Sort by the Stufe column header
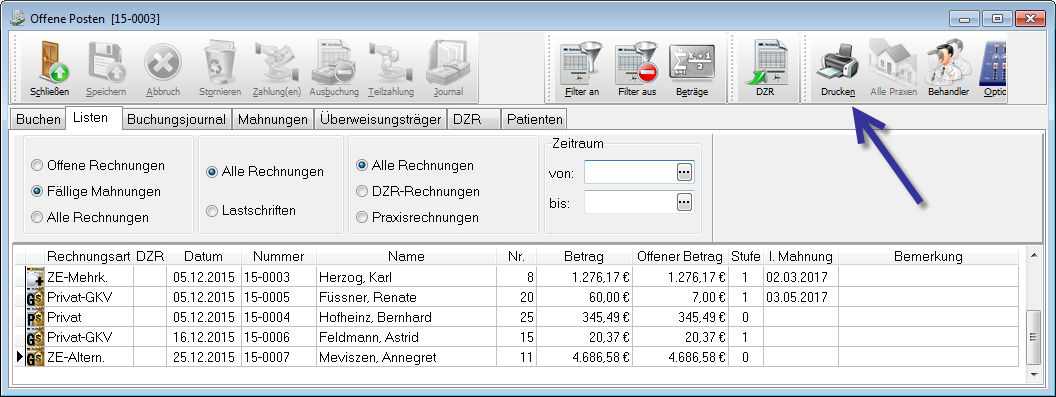Screen dimensions: 1056x397 pos(746,256)
